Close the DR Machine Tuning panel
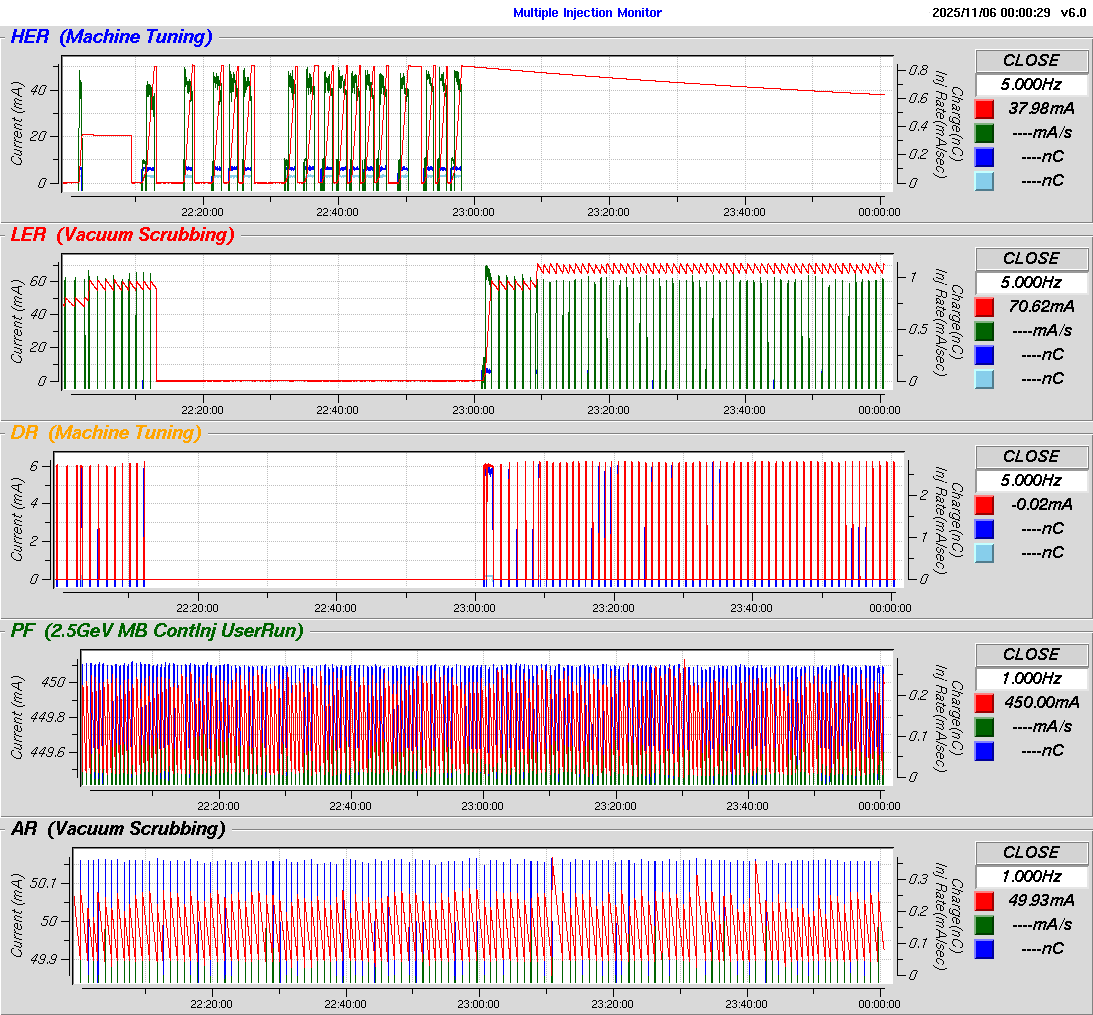 (1031, 456)
